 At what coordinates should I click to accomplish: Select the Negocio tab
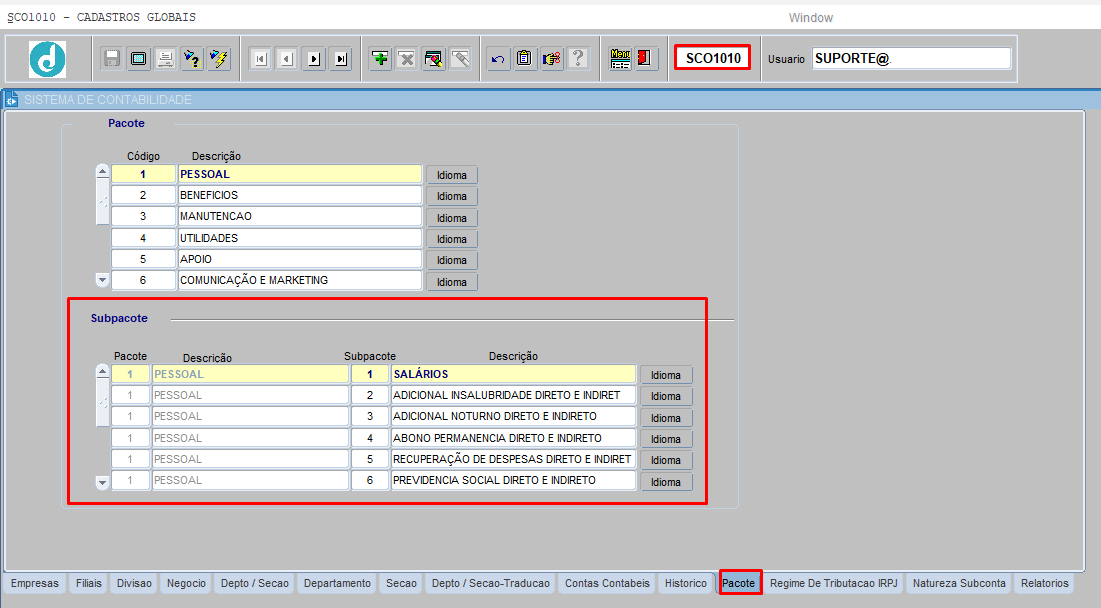(x=186, y=583)
